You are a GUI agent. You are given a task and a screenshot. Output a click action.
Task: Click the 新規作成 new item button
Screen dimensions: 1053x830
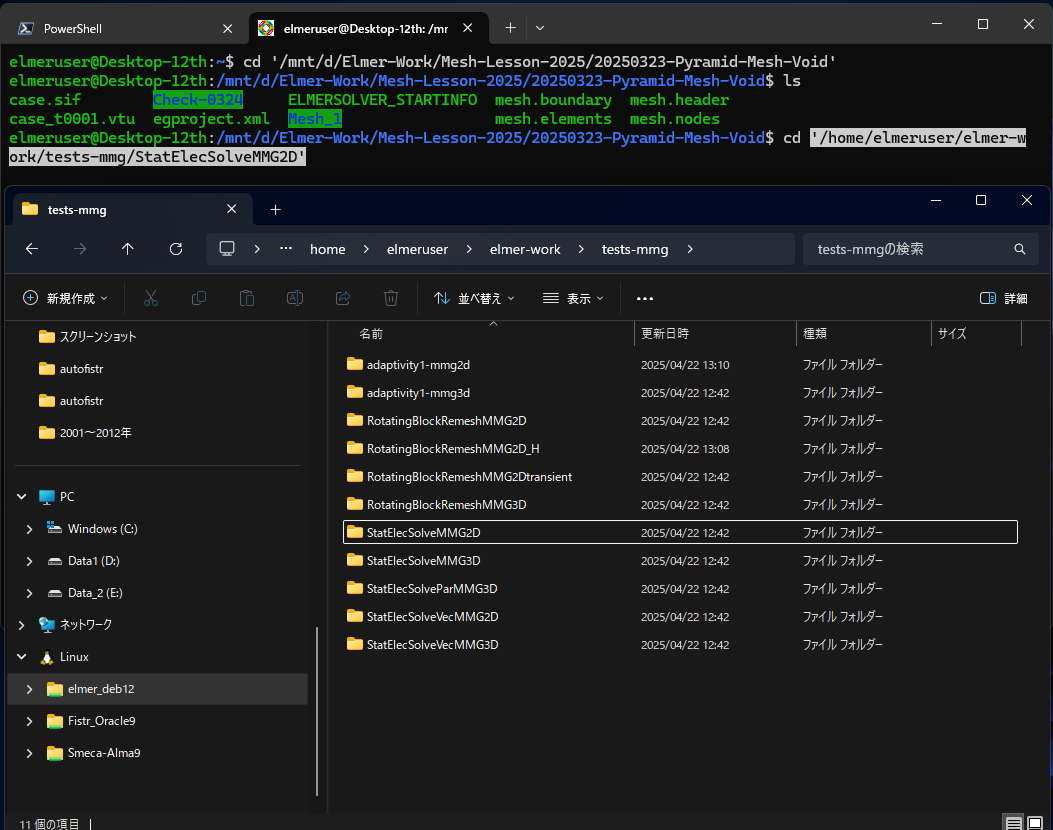pos(64,298)
